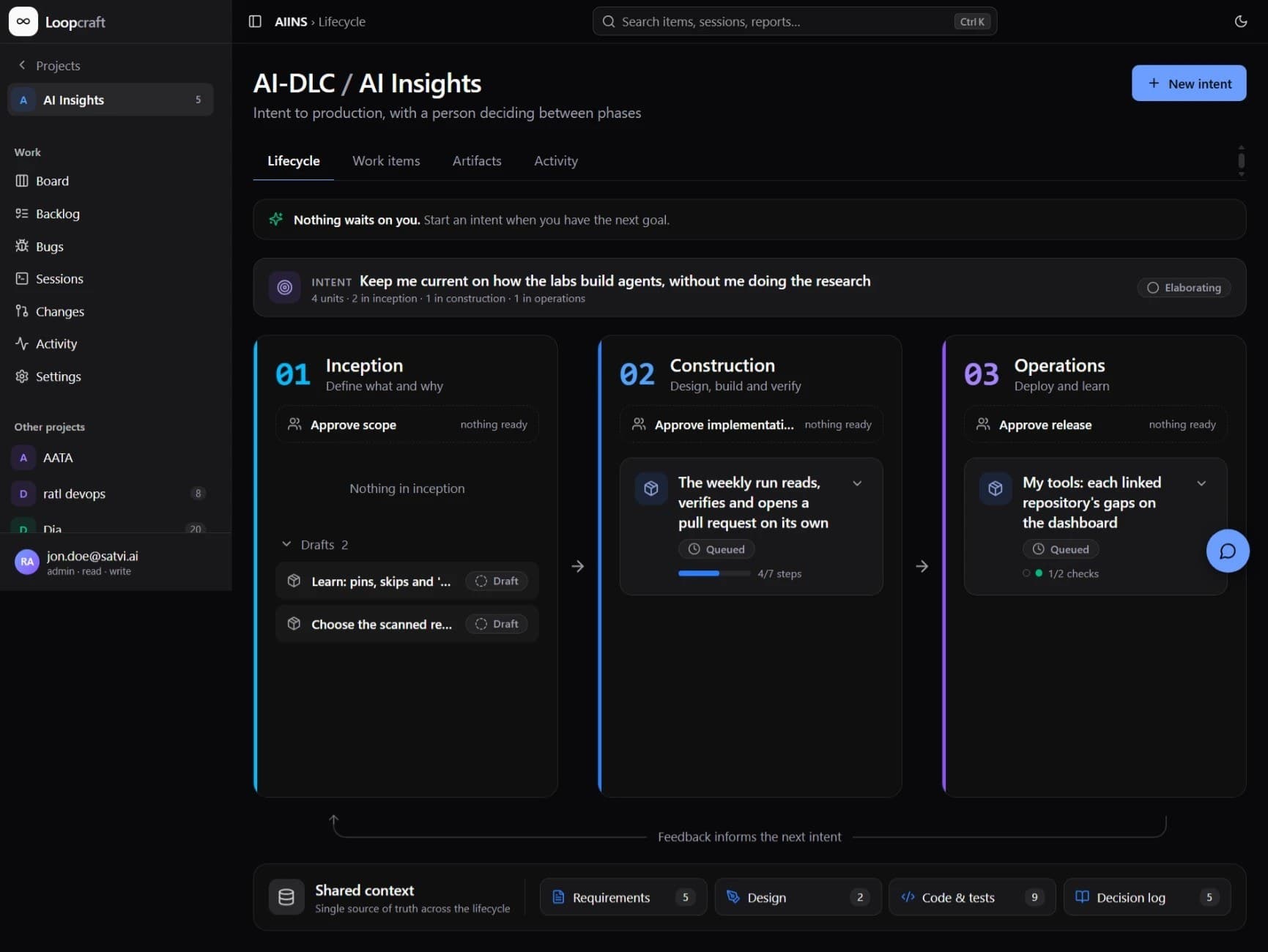Click the Ctrl K shortcut badge
The height and width of the screenshot is (952, 1268).
(x=972, y=21)
